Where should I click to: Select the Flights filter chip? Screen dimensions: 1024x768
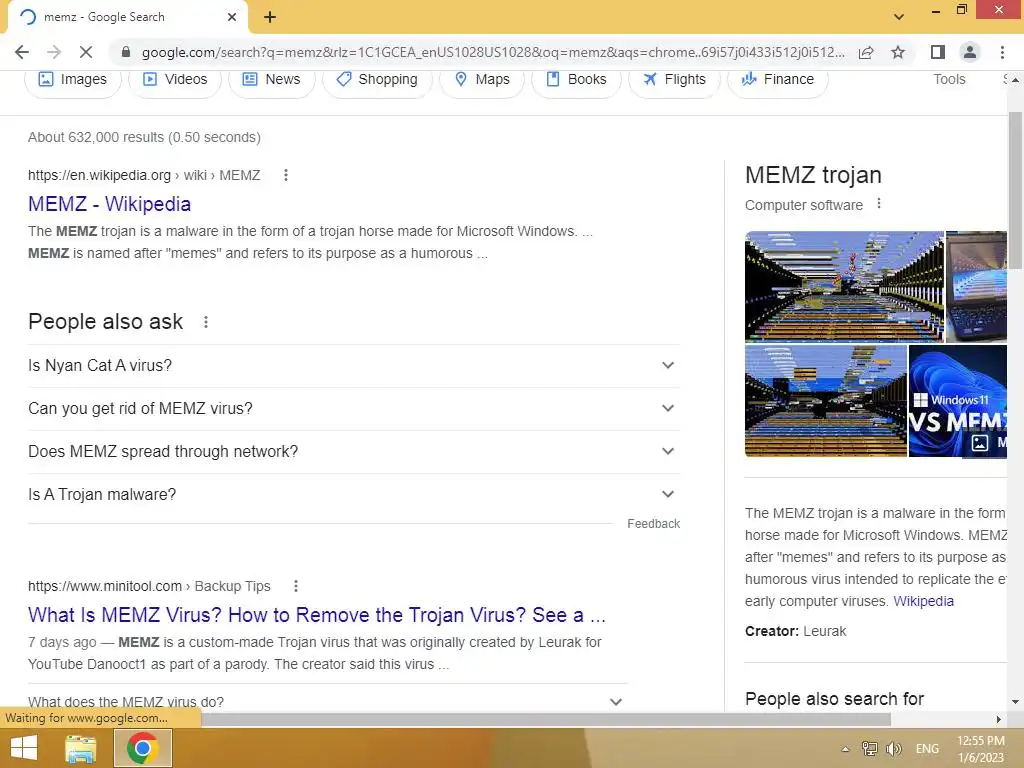click(675, 80)
